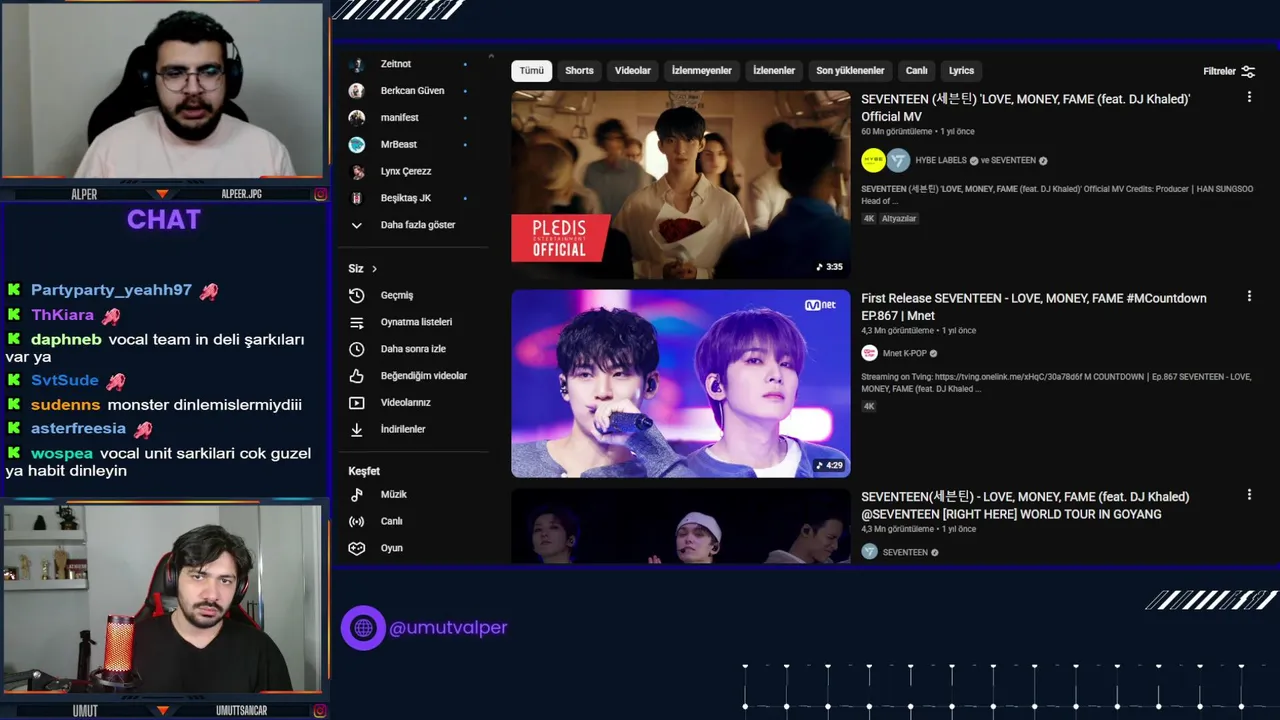Image resolution: width=1280 pixels, height=720 pixels.
Task: Play the GOYANG world tour concert thumbnail
Action: (680, 526)
